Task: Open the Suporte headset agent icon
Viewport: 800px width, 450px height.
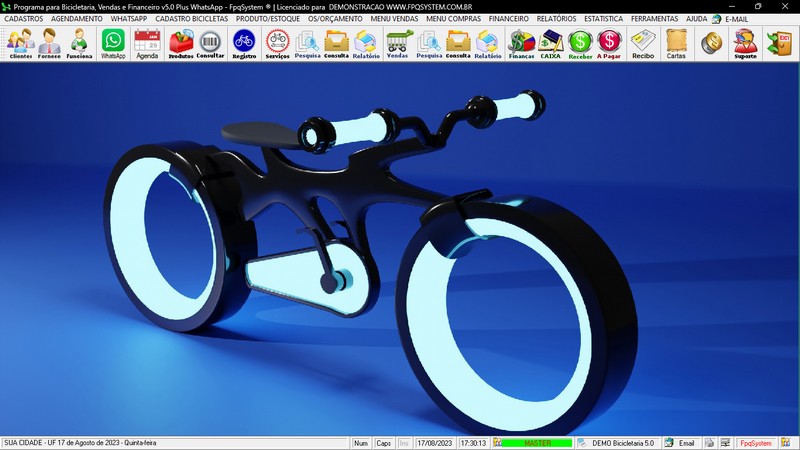Action: pyautogui.click(x=745, y=44)
